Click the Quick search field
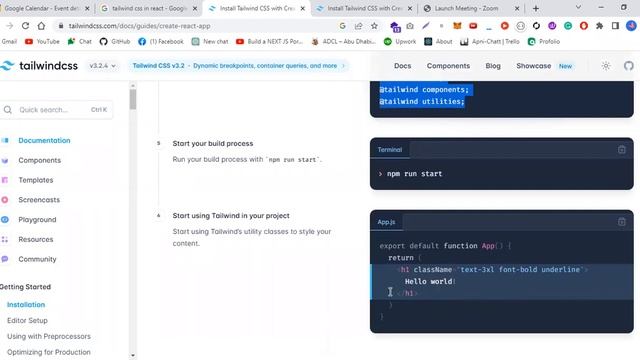The width and height of the screenshot is (640, 360). tap(56, 110)
